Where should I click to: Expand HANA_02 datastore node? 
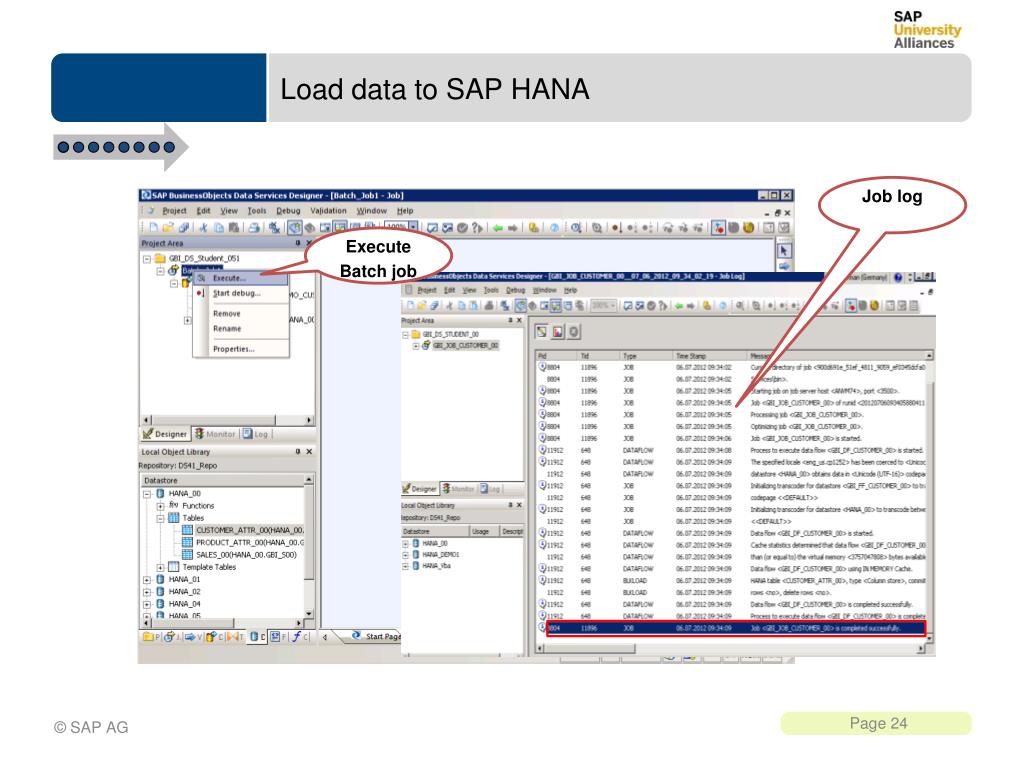click(x=147, y=592)
